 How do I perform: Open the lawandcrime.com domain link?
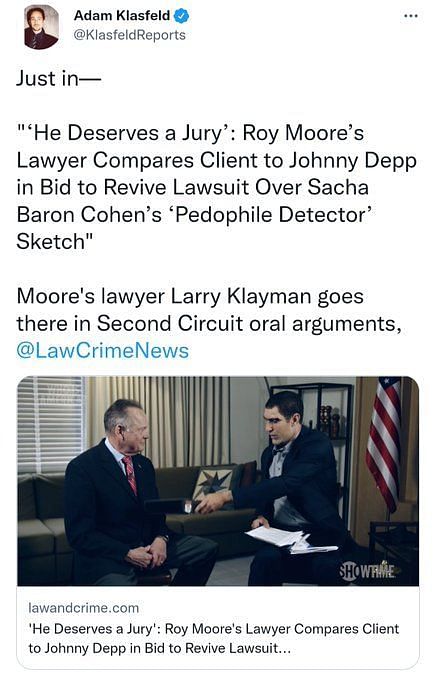click(x=84, y=608)
